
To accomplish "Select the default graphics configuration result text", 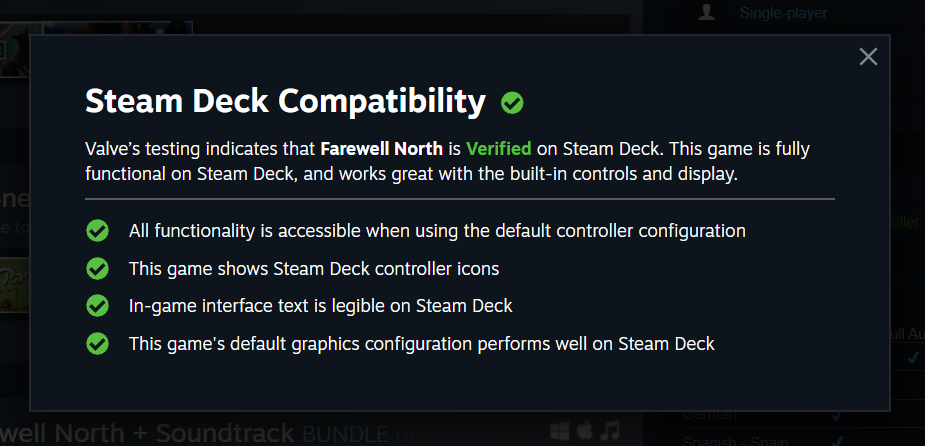I will click(421, 344).
